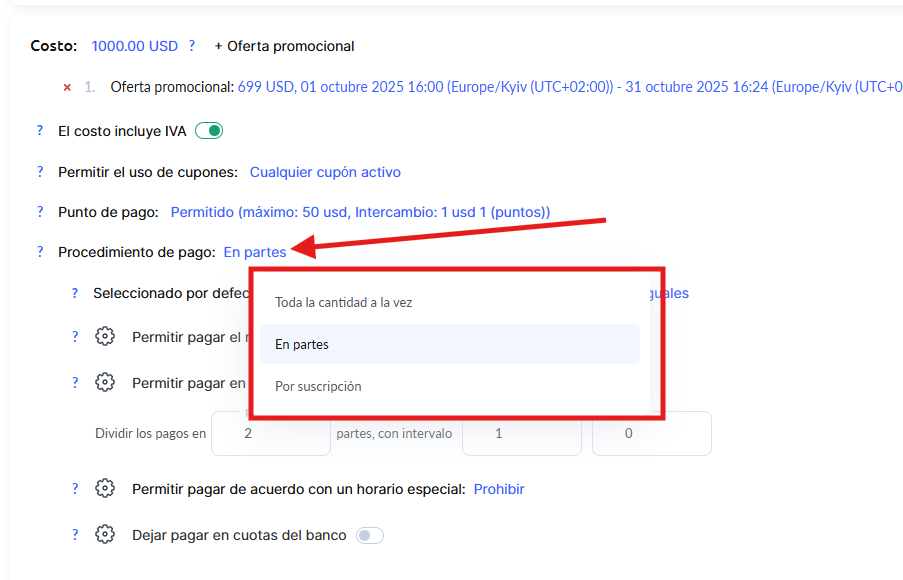Open help for Procedimiento de pago
This screenshot has height=580, width=903.
40,252
